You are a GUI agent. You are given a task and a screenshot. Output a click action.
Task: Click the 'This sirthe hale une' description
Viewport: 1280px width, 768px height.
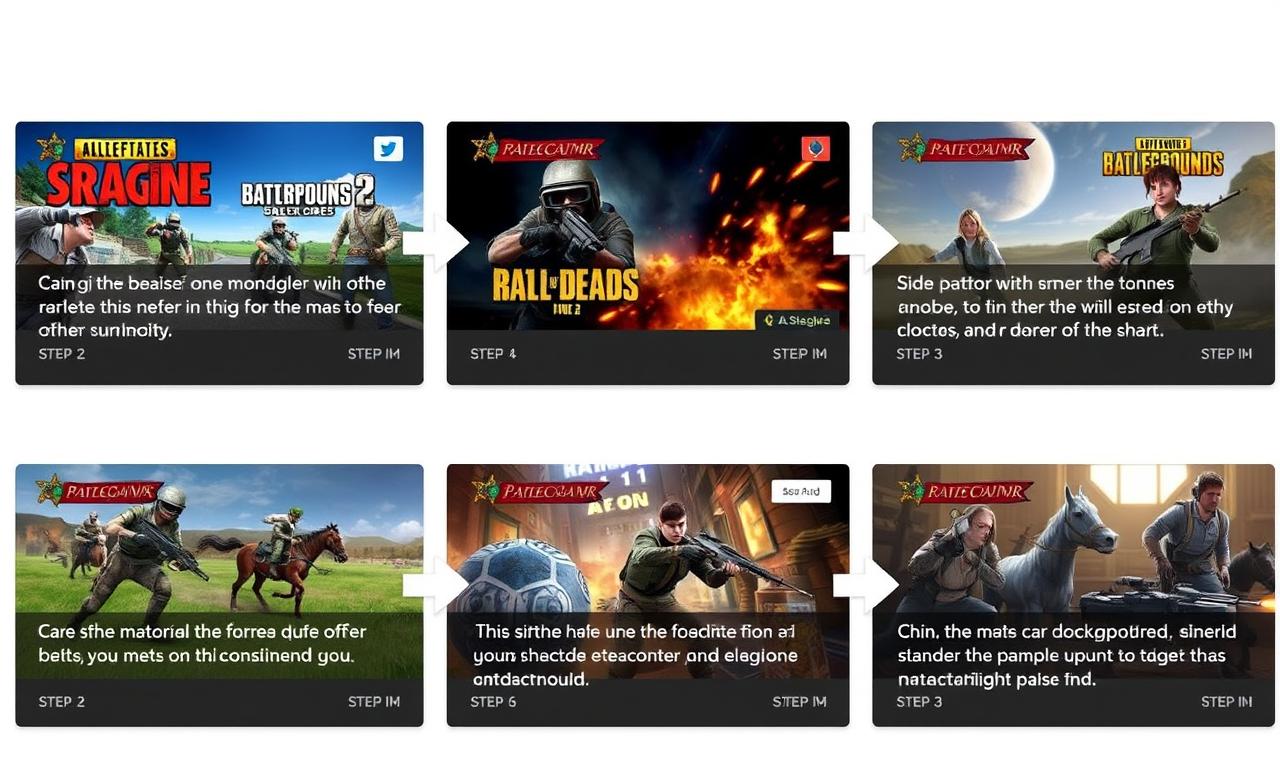tap(636, 655)
